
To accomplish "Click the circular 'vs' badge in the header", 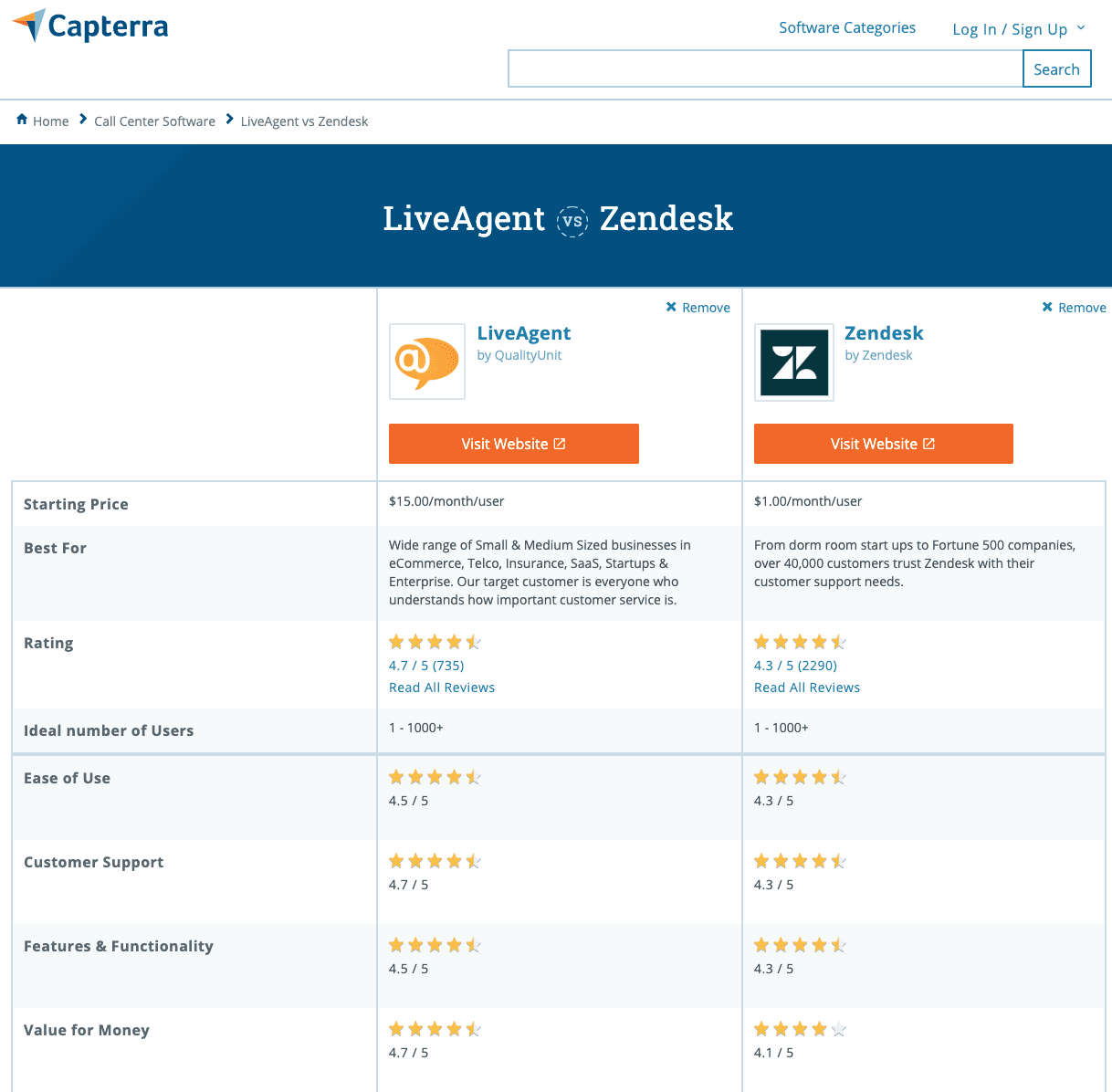I will 572,221.
